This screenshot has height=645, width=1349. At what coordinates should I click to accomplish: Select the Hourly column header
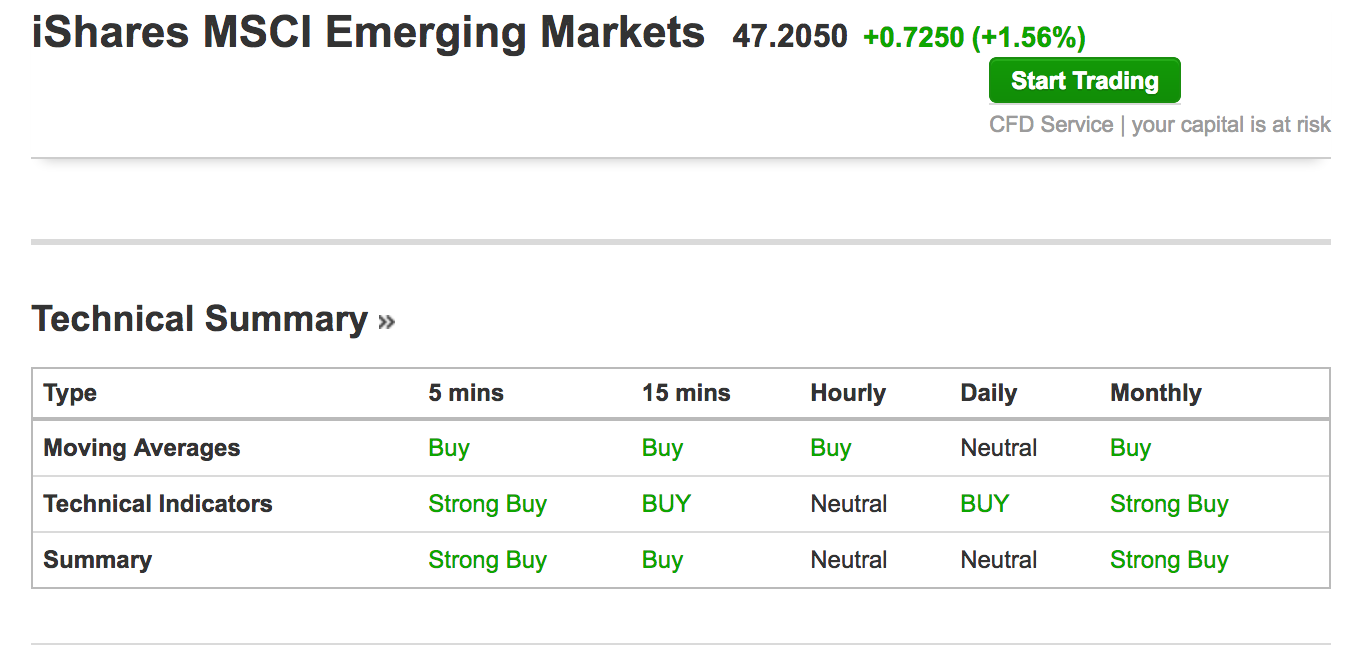click(x=848, y=393)
